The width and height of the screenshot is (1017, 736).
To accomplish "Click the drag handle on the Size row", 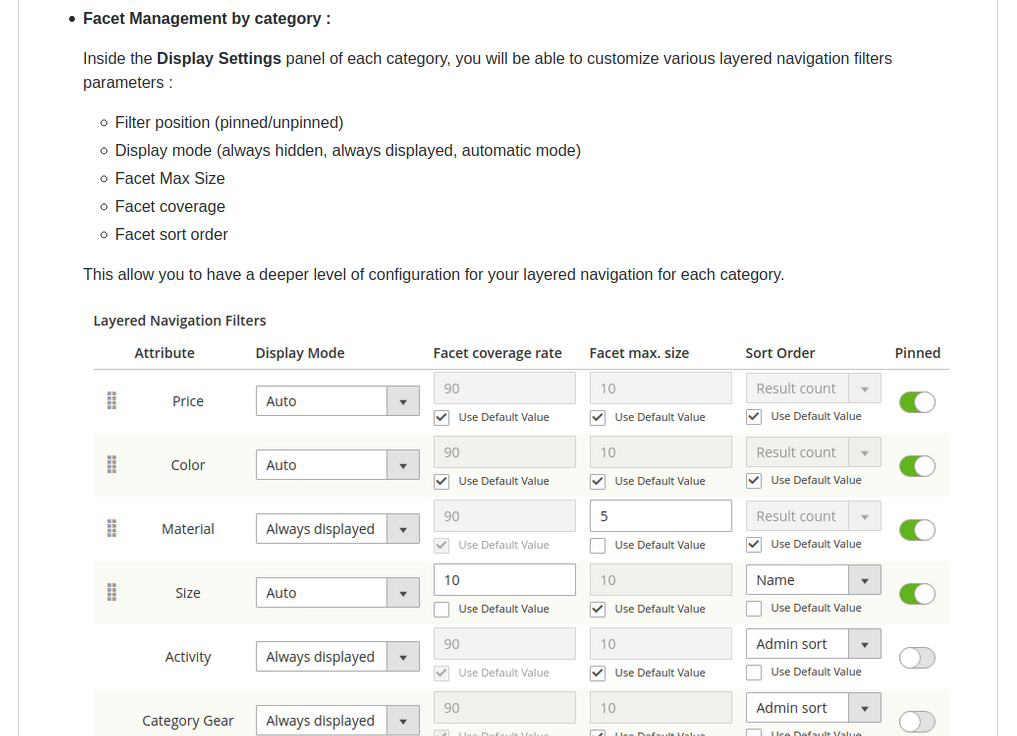I will pos(111,593).
